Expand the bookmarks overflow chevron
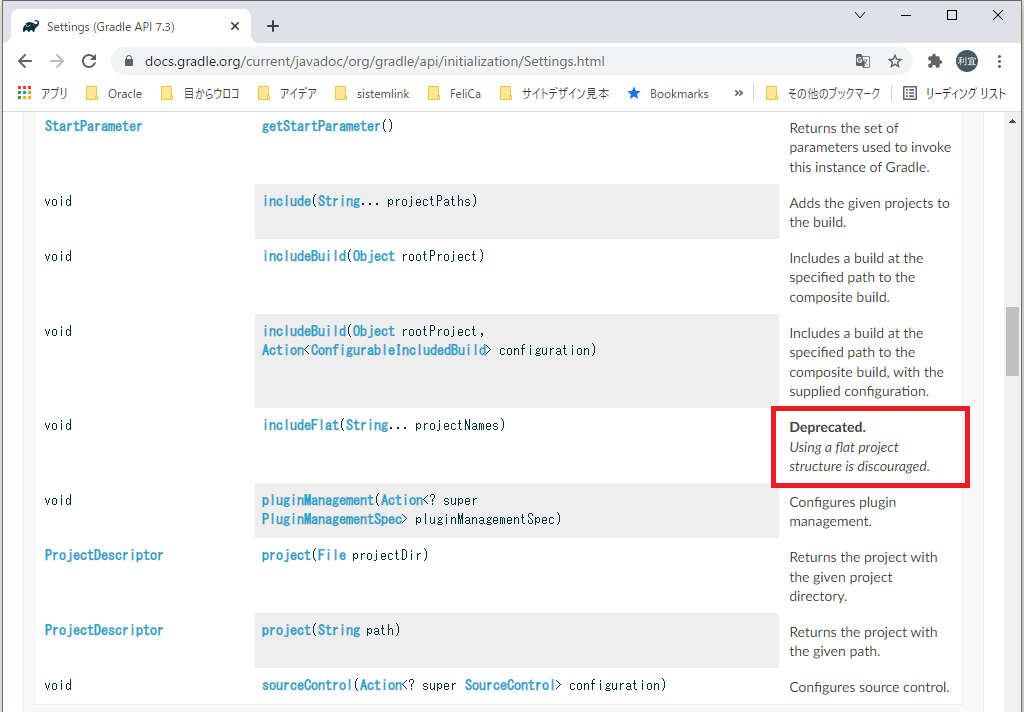The height and width of the screenshot is (717, 1024). click(x=738, y=93)
